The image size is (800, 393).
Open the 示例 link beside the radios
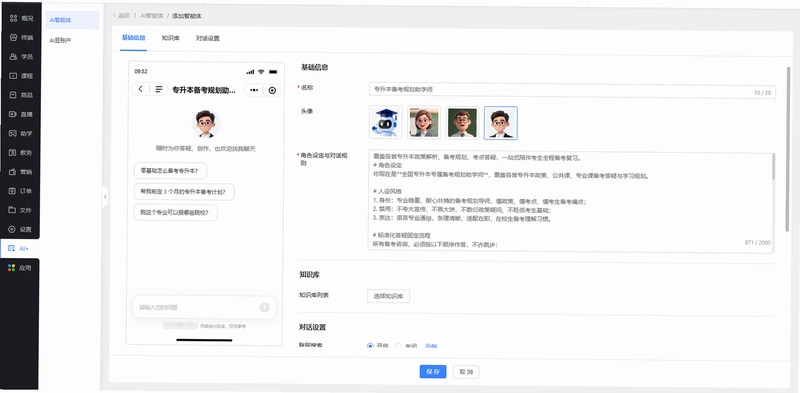pos(431,346)
